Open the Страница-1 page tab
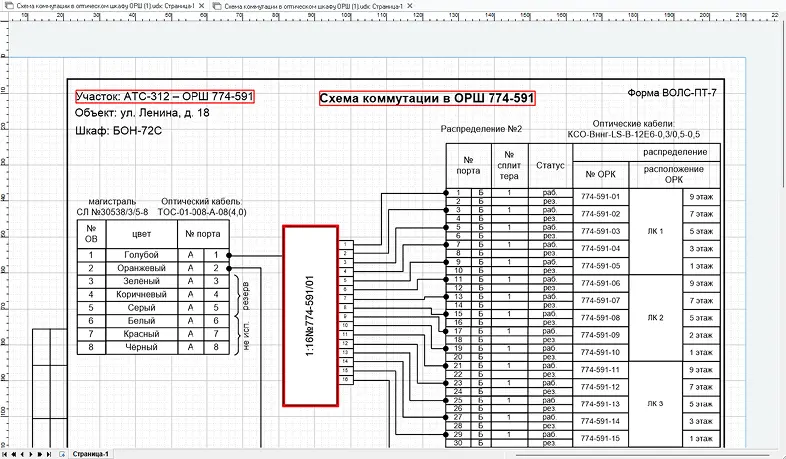Viewport: 786px width, 459px height. coord(90,453)
